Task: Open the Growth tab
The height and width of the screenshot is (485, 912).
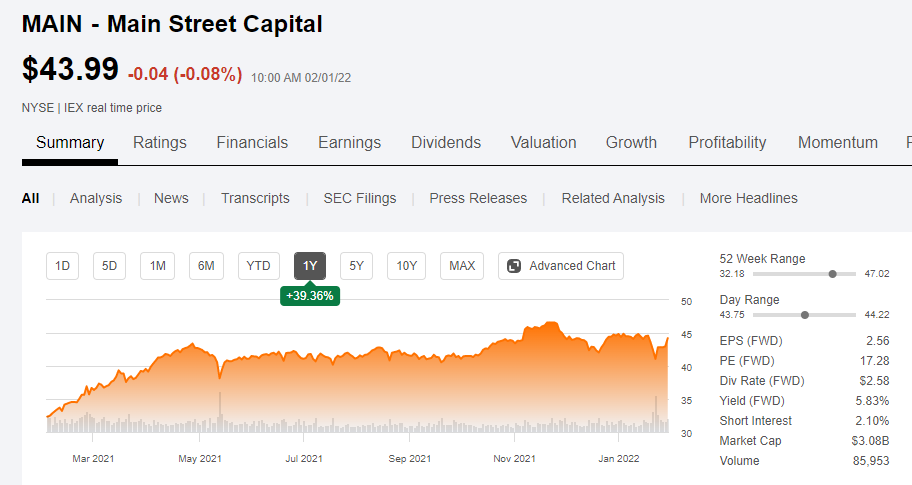Action: (x=632, y=142)
